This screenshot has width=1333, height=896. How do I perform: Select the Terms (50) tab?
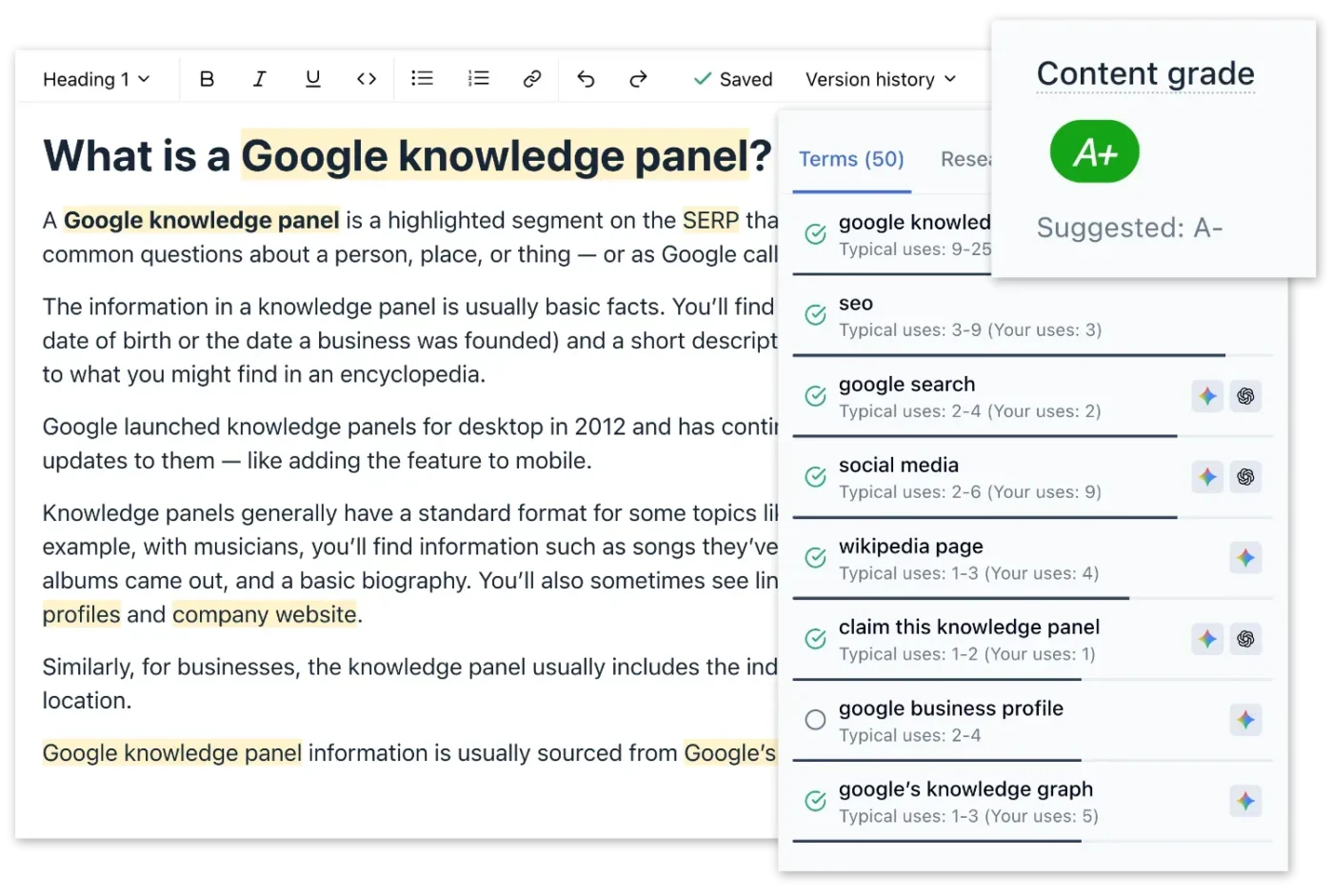[x=851, y=159]
